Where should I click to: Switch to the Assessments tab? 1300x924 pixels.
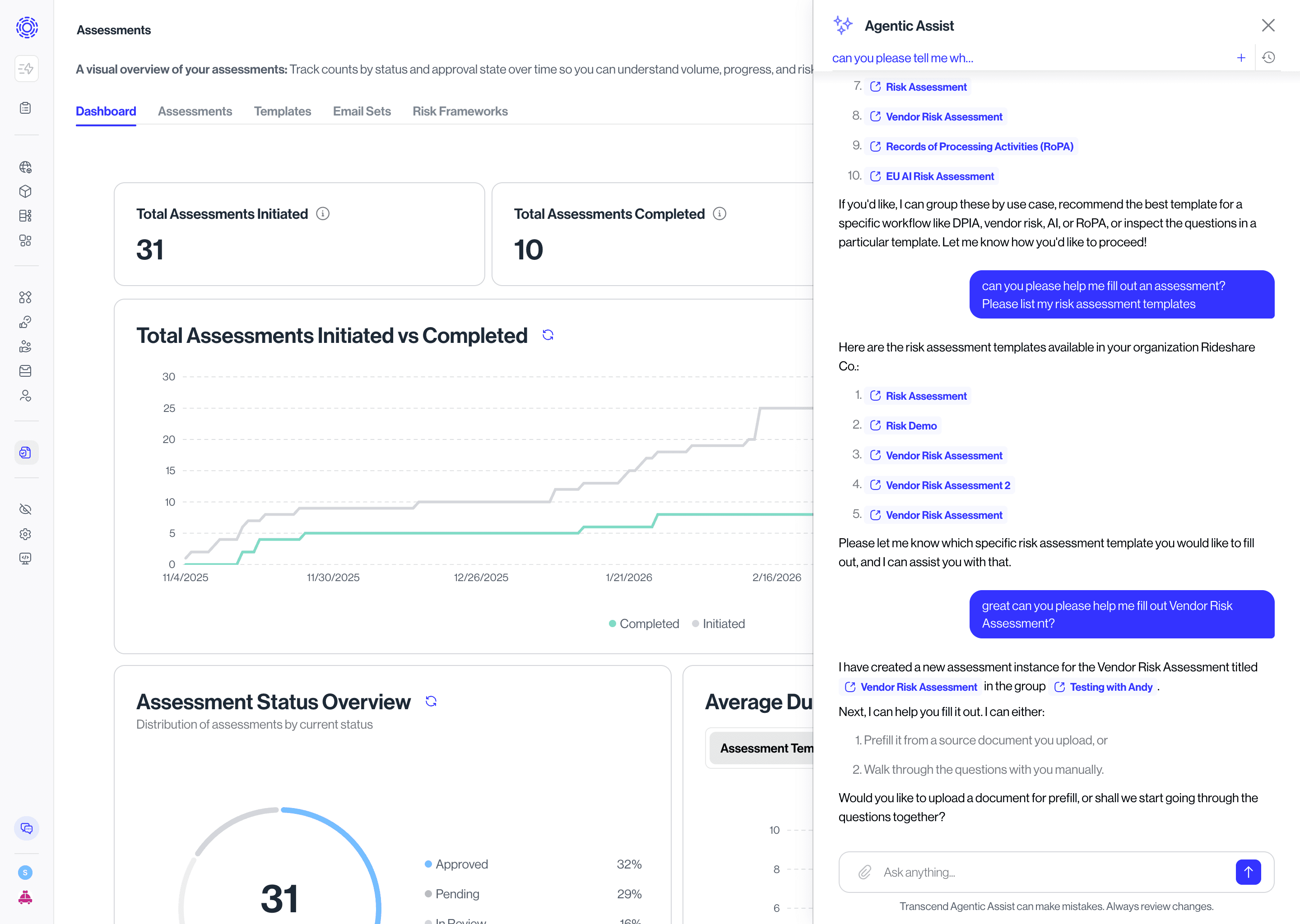tap(195, 111)
